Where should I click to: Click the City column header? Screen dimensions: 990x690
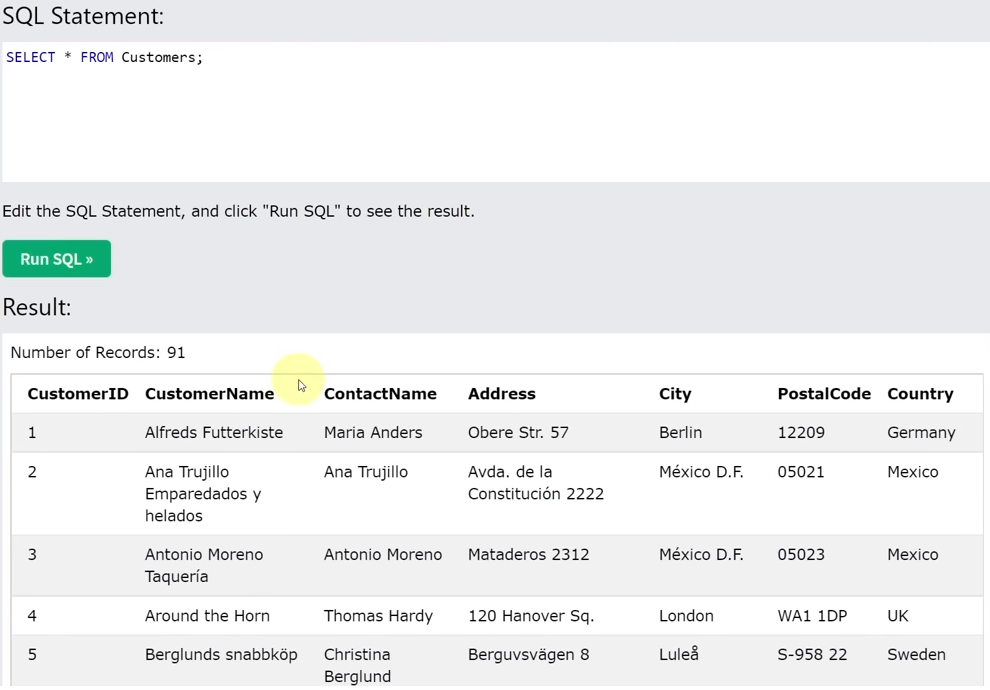[x=676, y=394]
